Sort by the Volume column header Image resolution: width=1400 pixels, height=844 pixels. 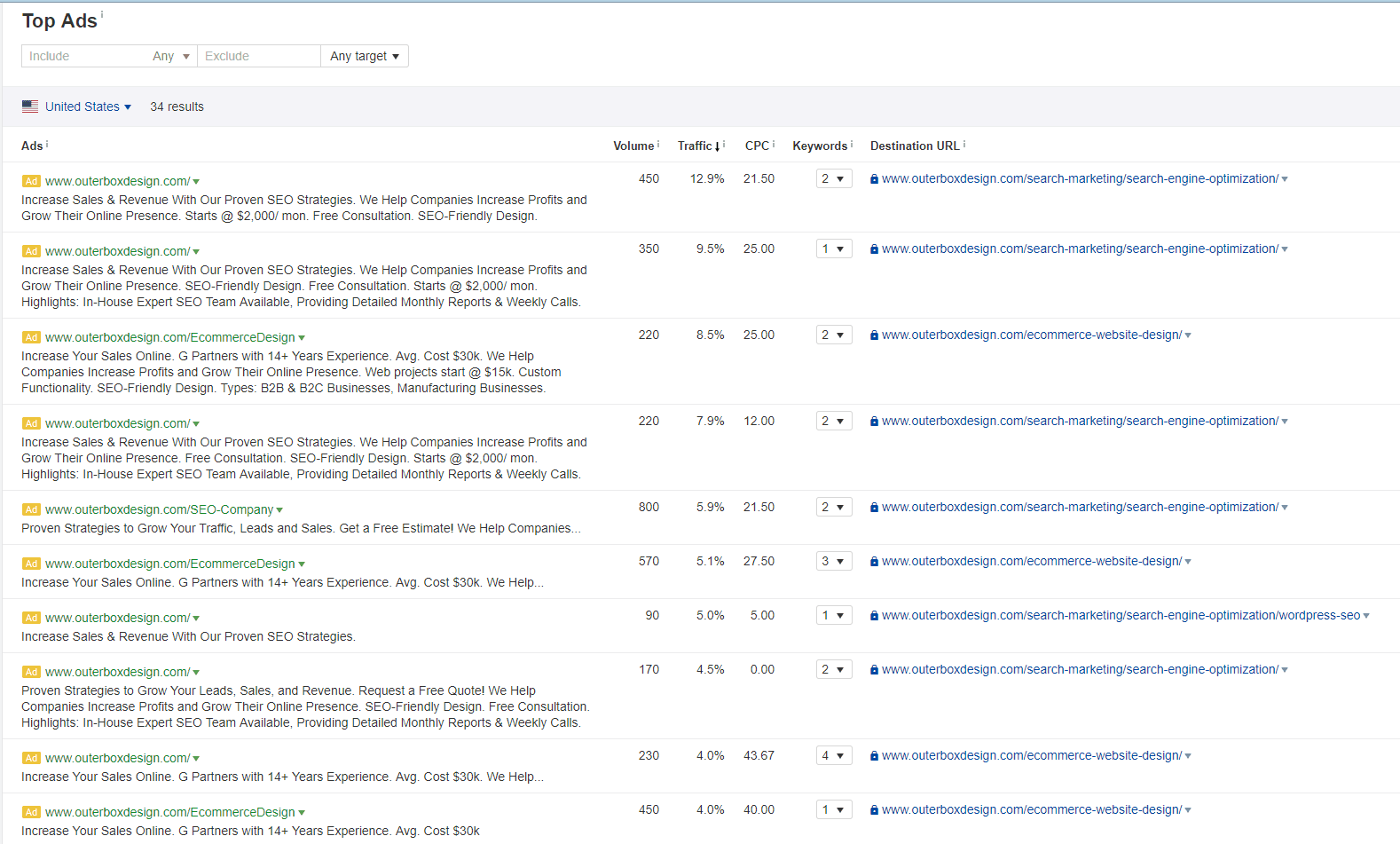click(633, 146)
